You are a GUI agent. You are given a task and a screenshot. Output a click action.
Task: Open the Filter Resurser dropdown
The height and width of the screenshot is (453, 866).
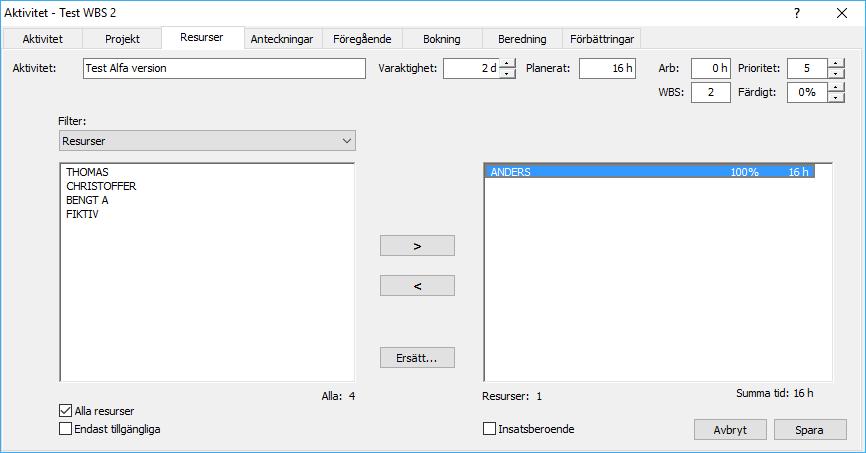(207, 141)
